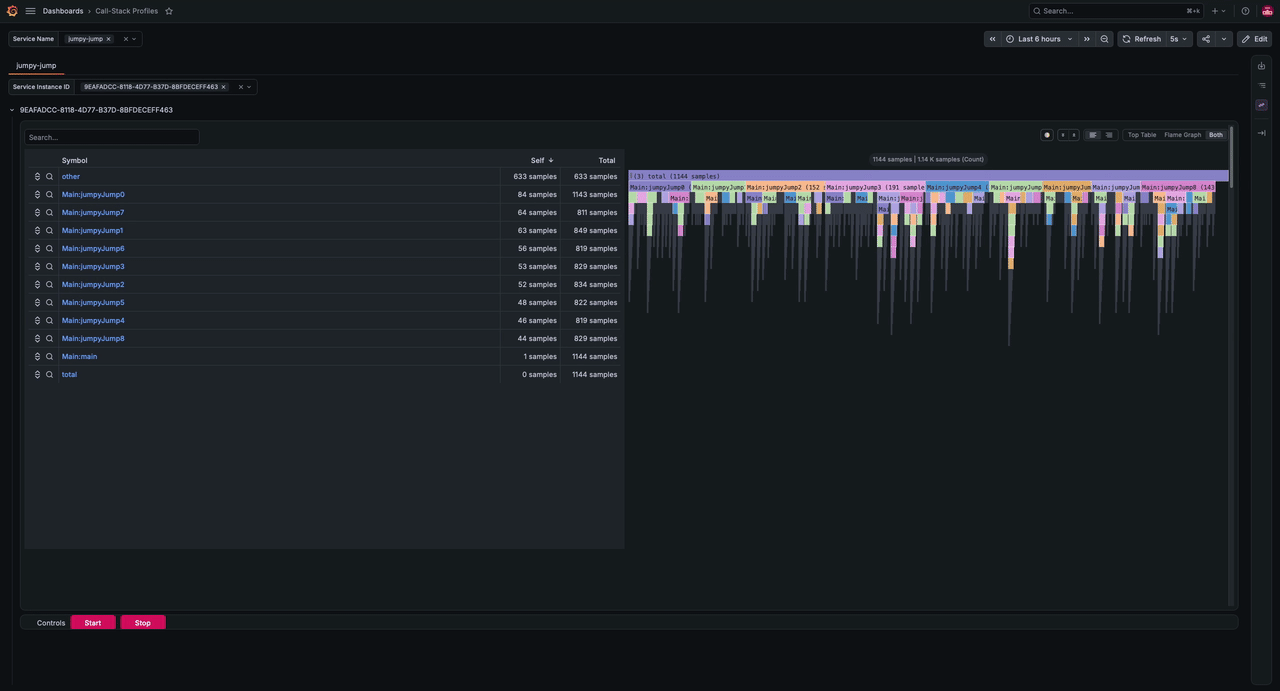
Task: Search icon for Main:jumpyJump2 row
Action: (x=49, y=285)
